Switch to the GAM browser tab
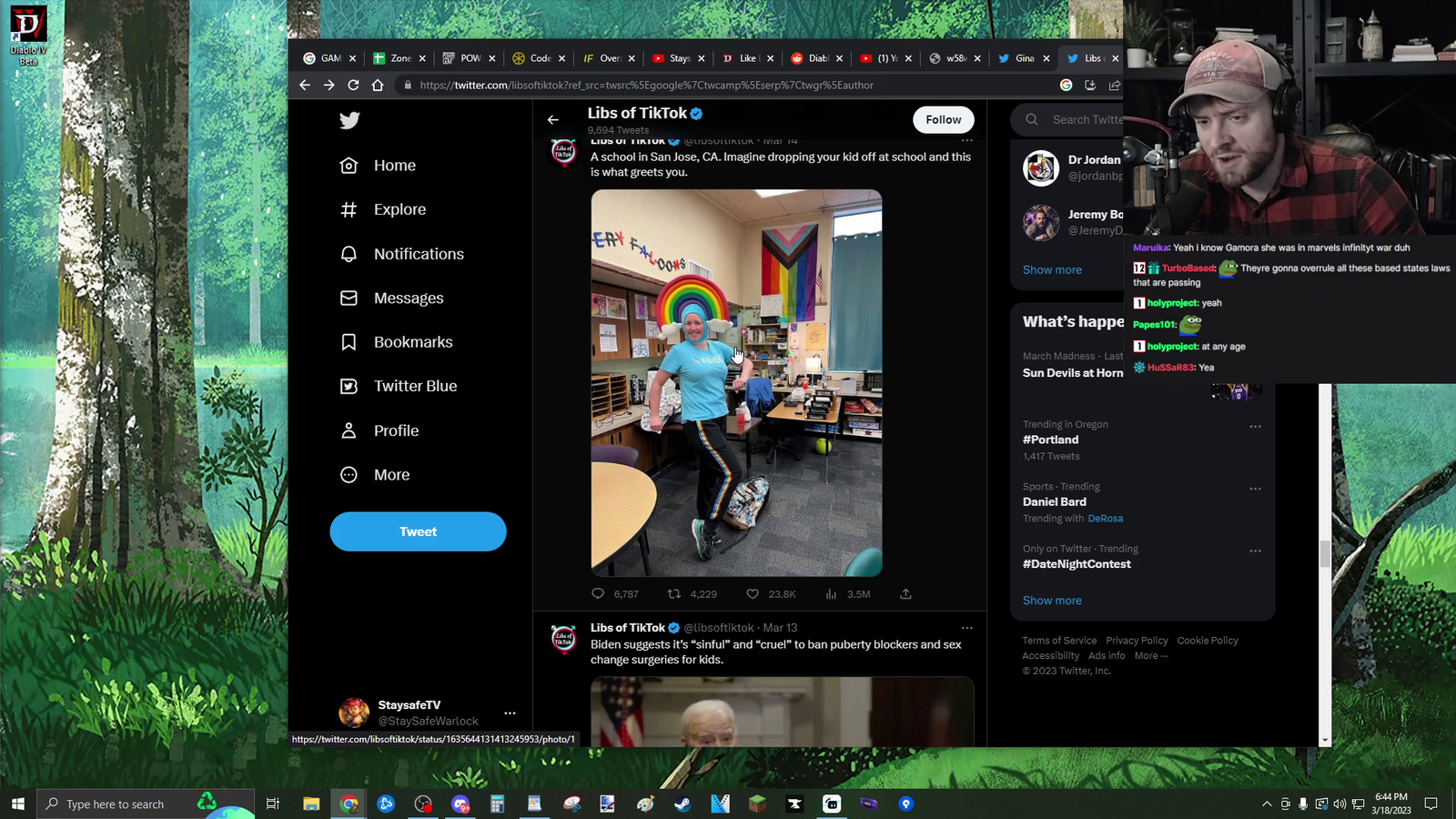The height and width of the screenshot is (819, 1456). 329,58
